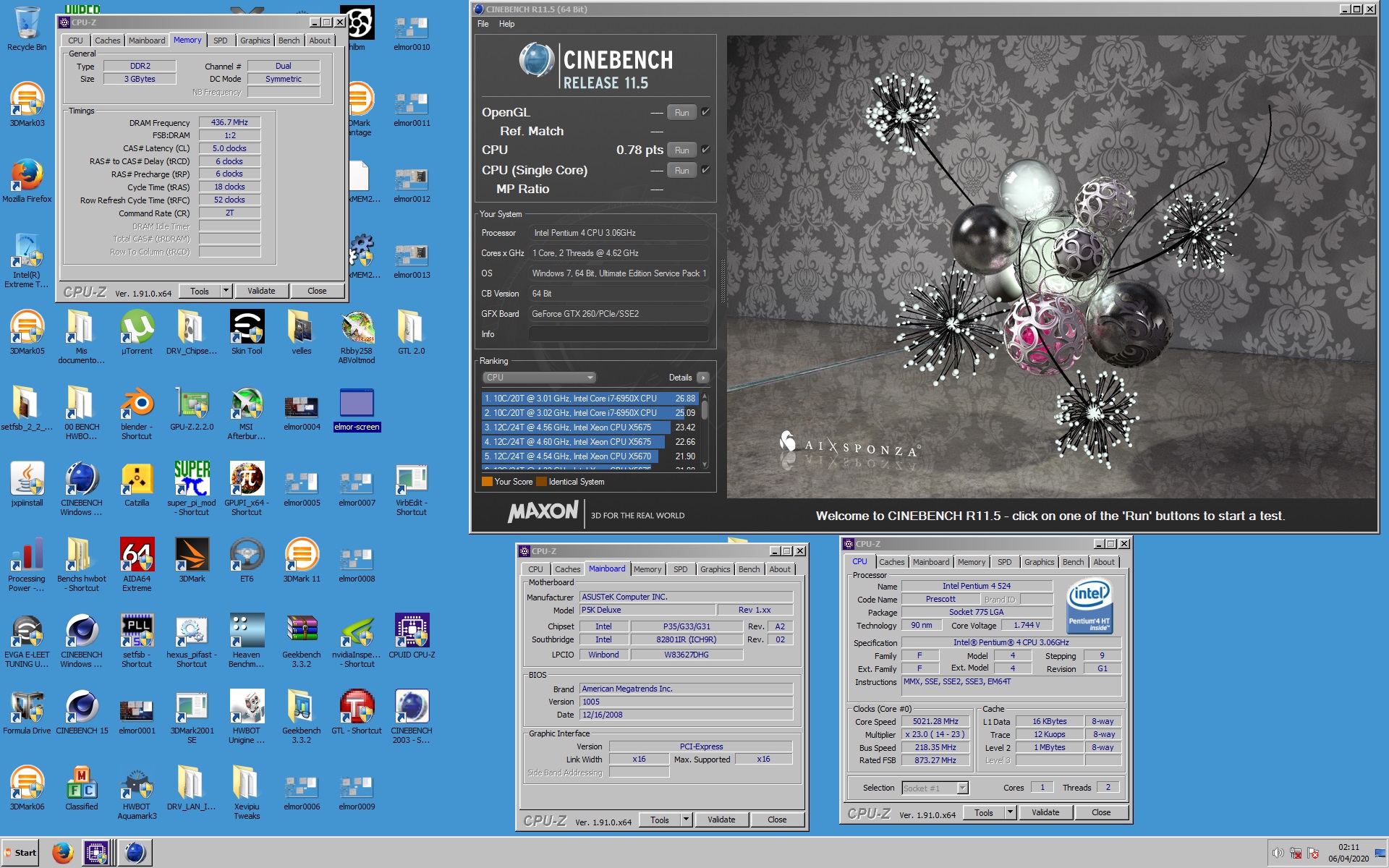The image size is (1389, 868).
Task: Click About tab in CPU-Z Memory window
Action: pos(320,41)
